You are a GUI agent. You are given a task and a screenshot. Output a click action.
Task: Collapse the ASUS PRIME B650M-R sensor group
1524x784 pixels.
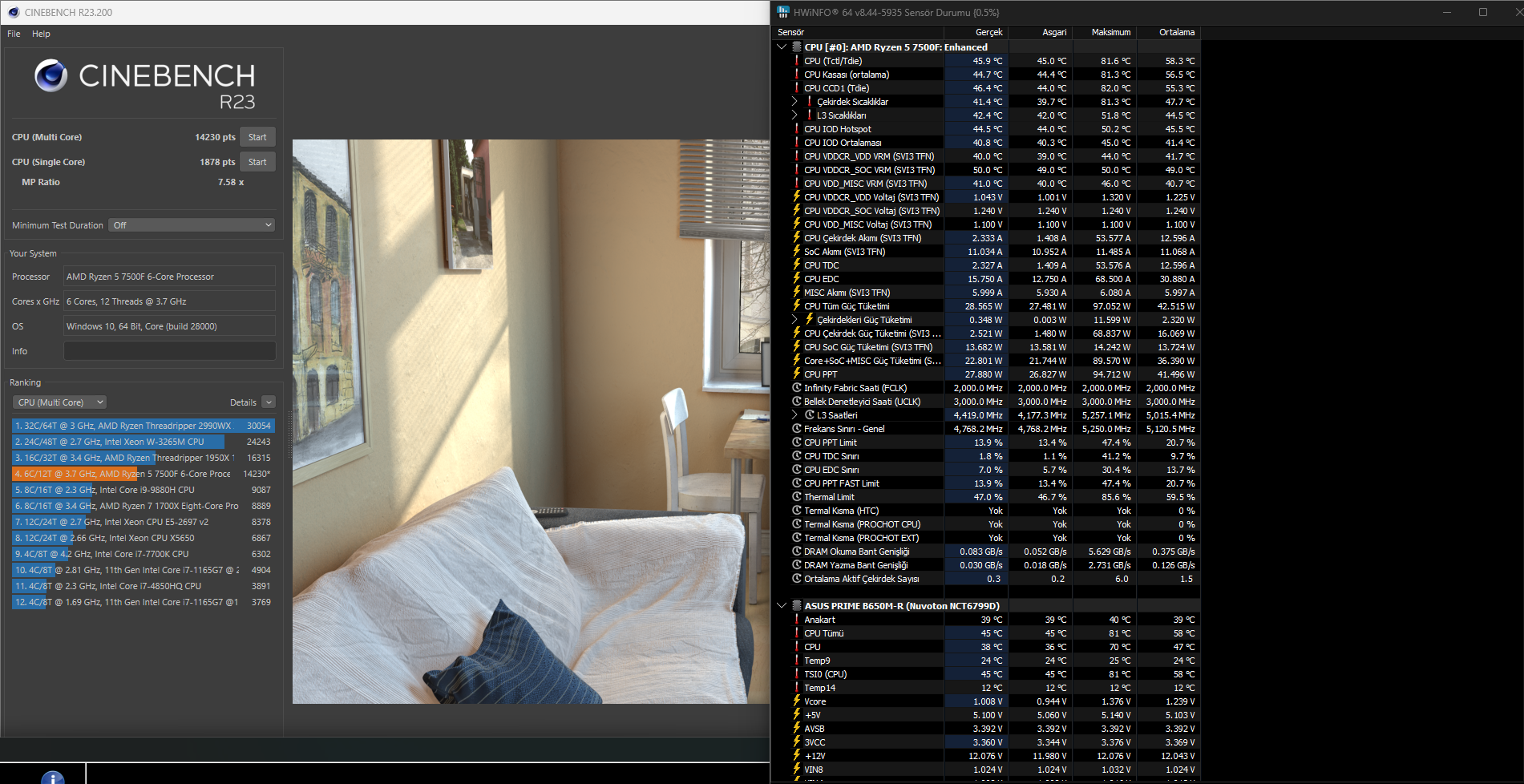tap(782, 606)
